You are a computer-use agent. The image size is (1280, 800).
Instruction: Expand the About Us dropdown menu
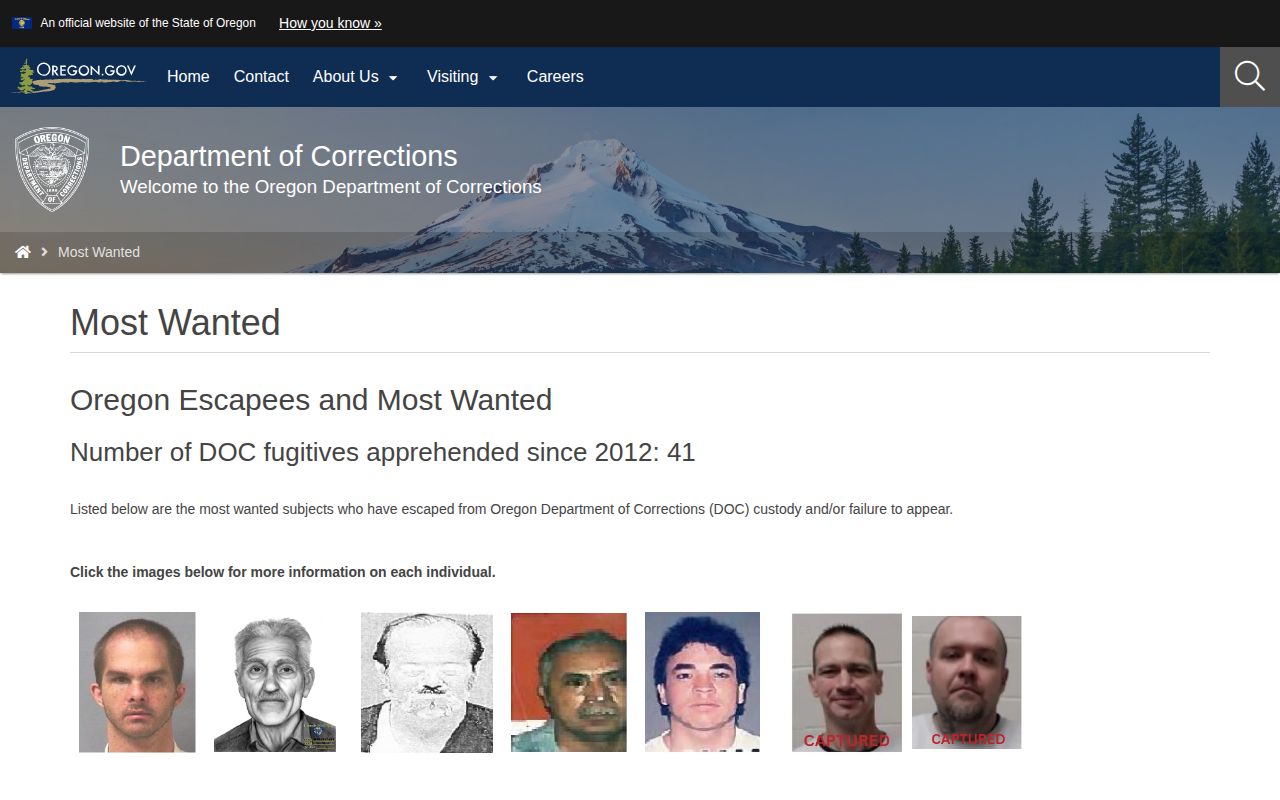355,77
